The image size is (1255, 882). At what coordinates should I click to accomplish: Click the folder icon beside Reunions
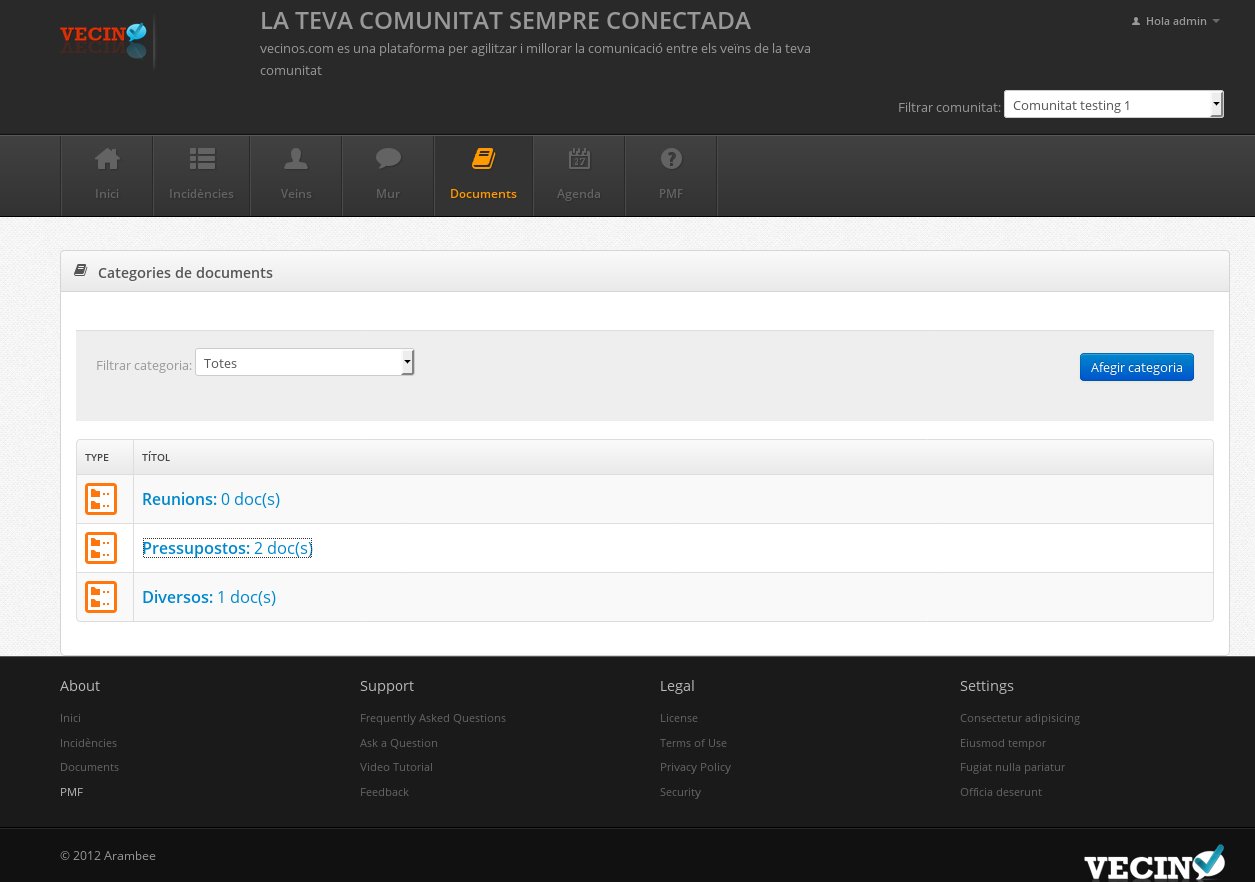[x=101, y=499]
